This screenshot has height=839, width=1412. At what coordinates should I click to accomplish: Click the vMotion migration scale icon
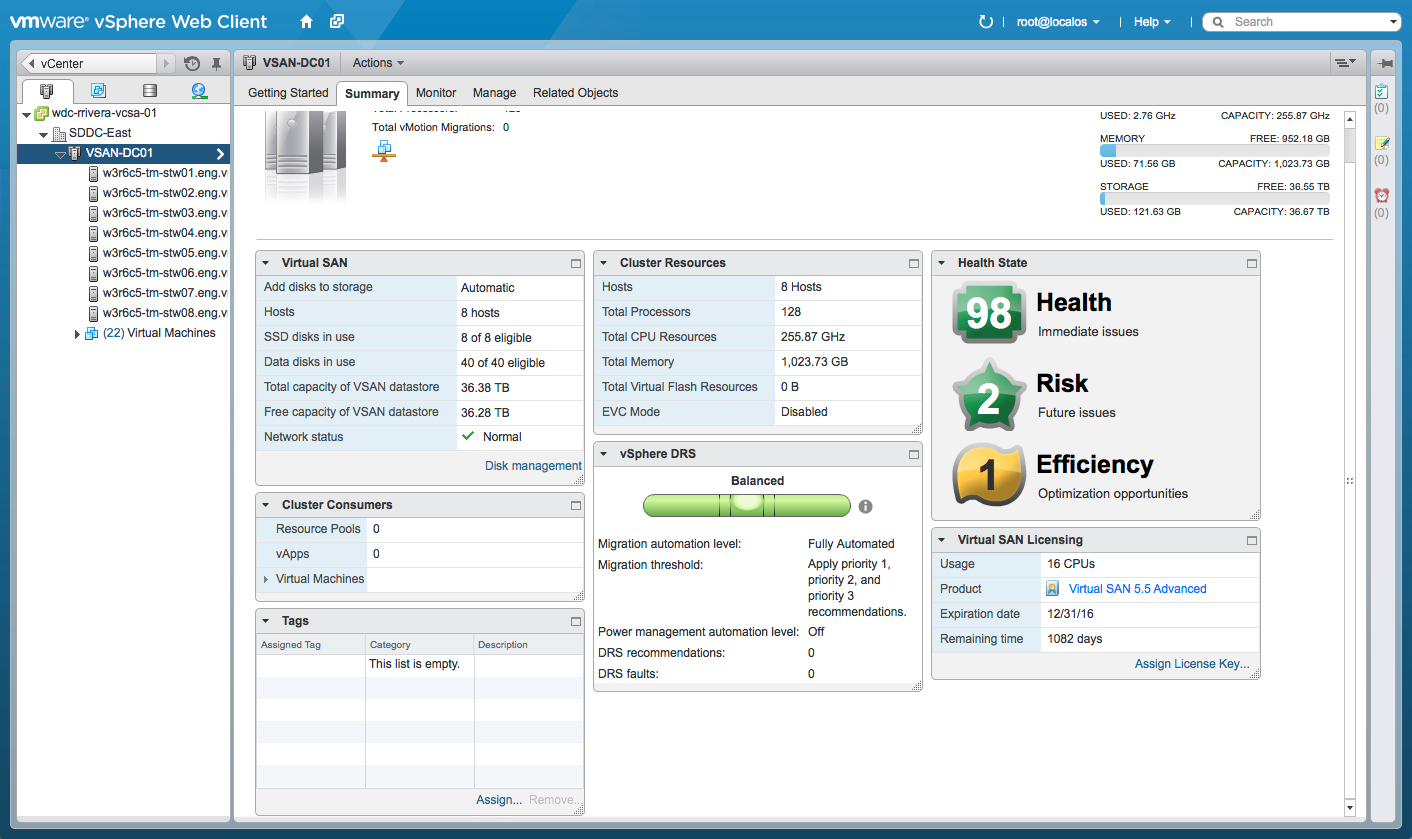(384, 151)
